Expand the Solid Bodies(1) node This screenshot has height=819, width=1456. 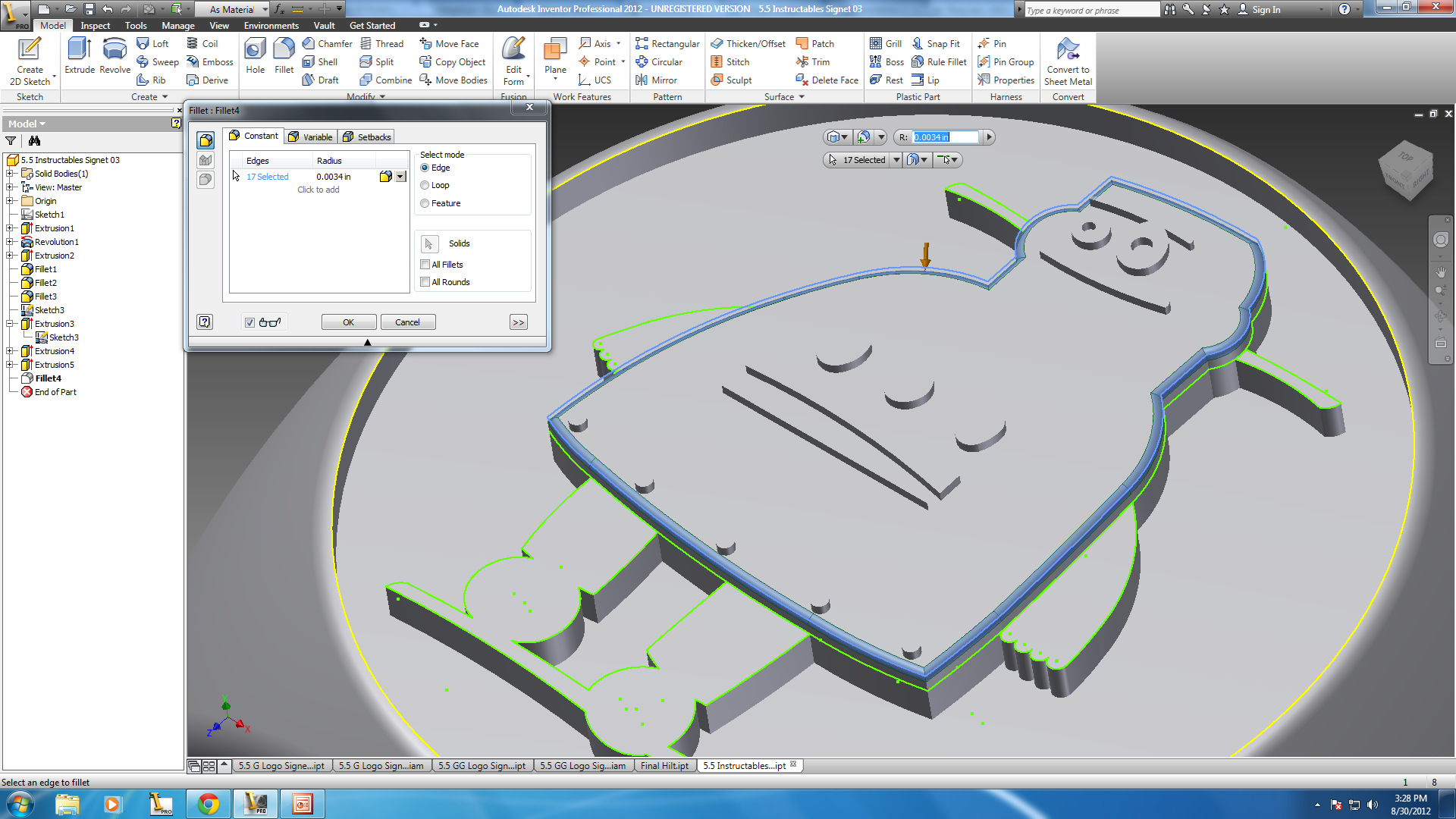10,174
